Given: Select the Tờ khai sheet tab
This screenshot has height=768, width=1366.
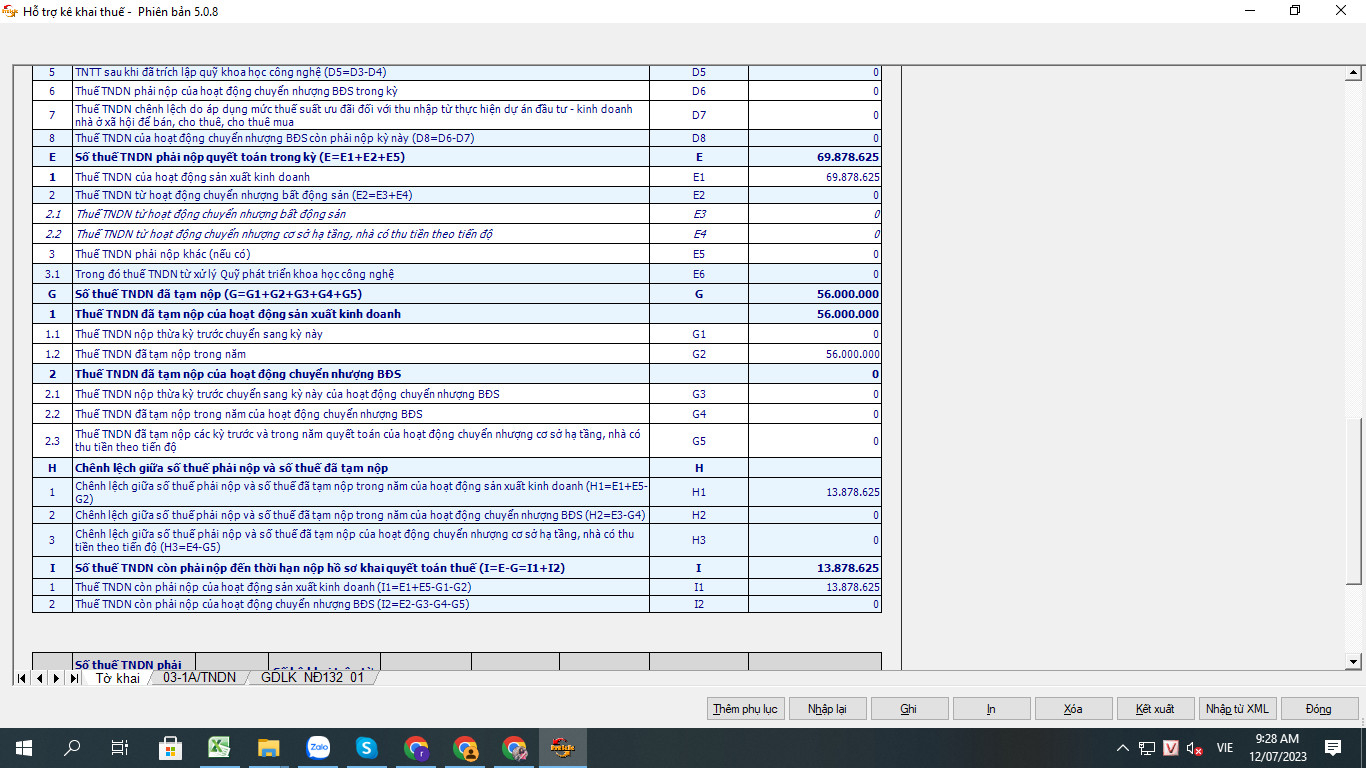Looking at the screenshot, I should pyautogui.click(x=117, y=678).
